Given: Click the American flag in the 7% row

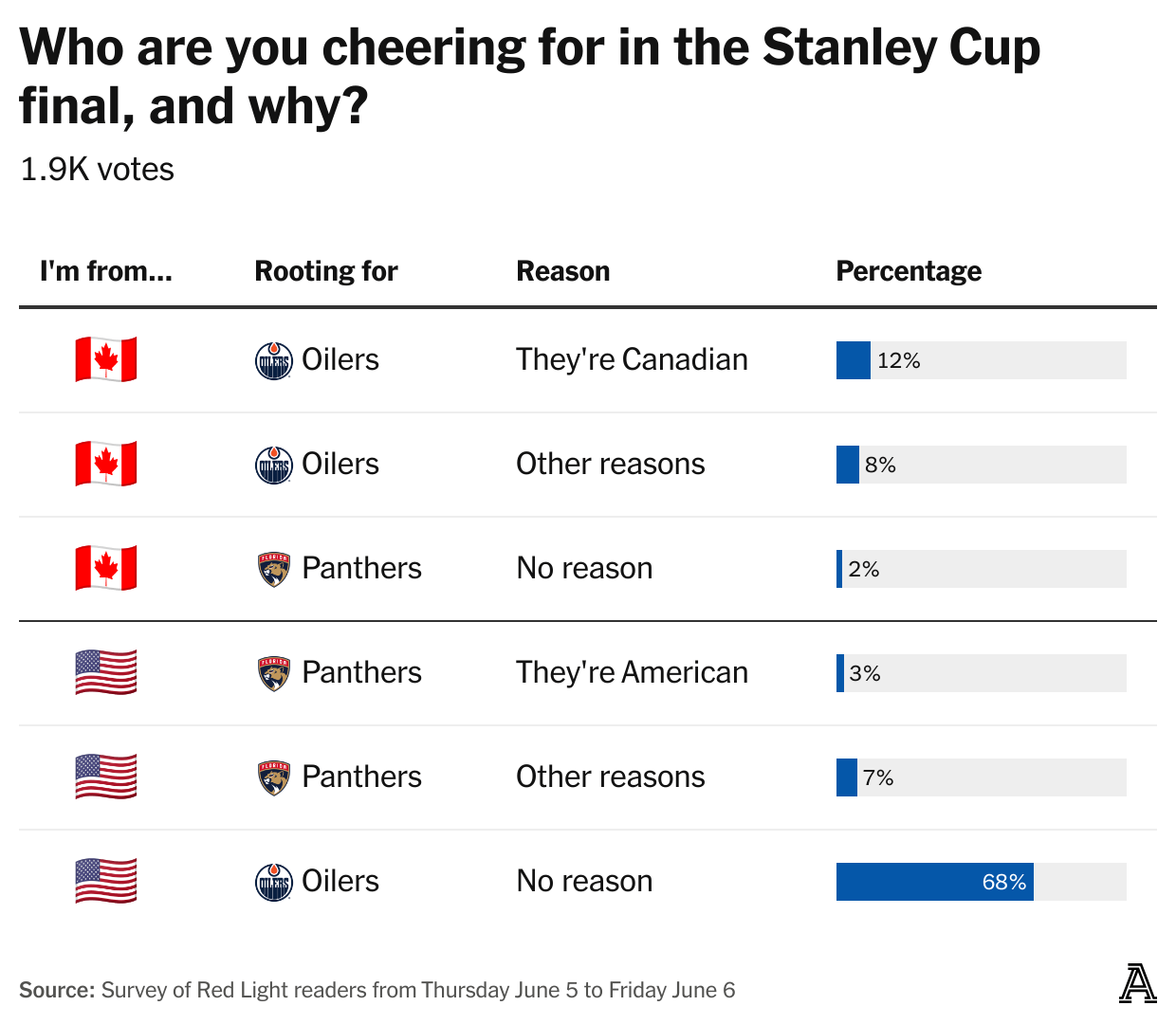Looking at the screenshot, I should coord(106,777).
